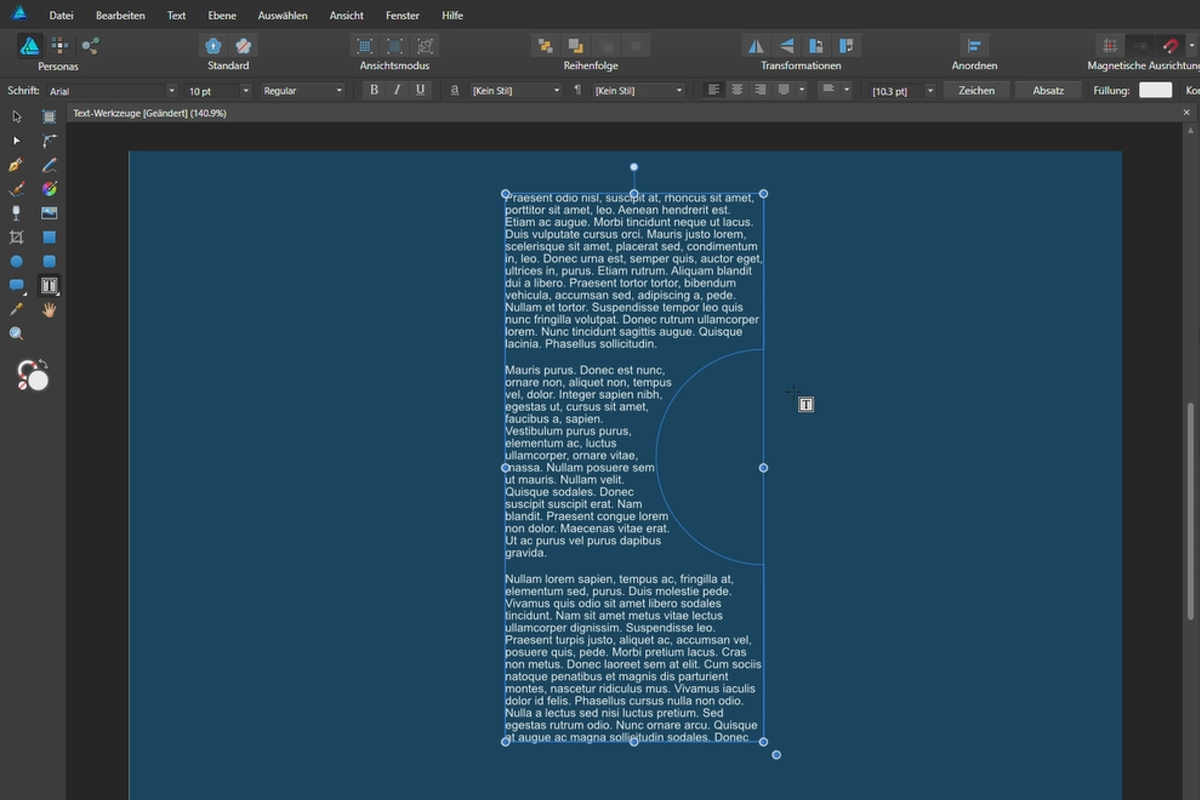The image size is (1200, 800).
Task: Select the Corner tool
Action: tap(49, 141)
